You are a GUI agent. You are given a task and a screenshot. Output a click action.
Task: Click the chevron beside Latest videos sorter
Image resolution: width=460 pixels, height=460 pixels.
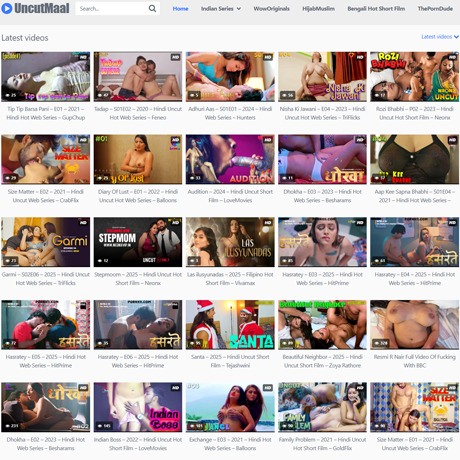coord(456,37)
